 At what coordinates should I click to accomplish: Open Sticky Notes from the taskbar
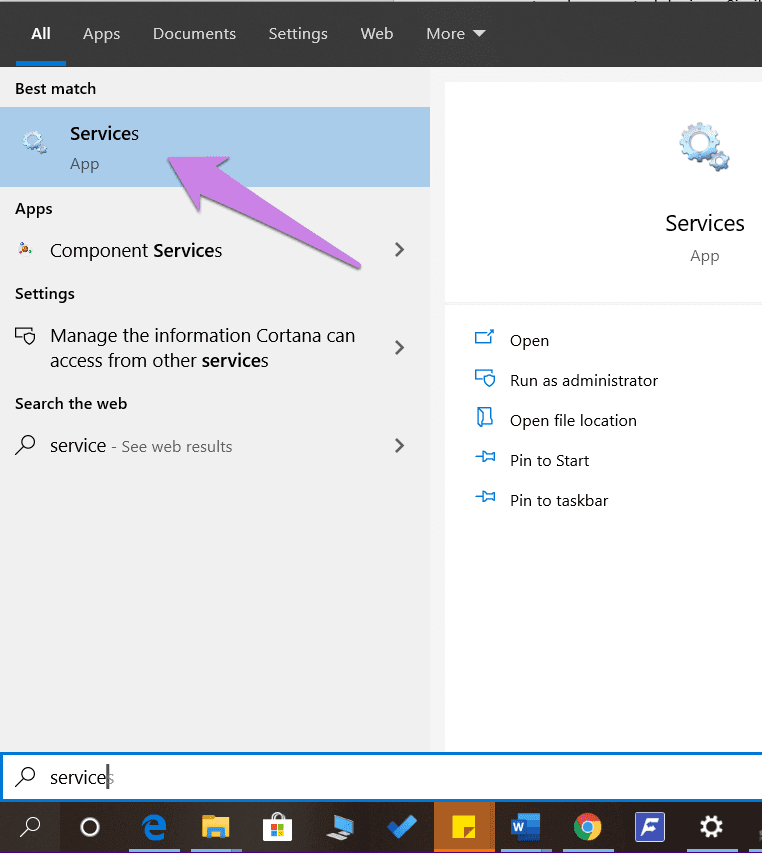pyautogui.click(x=462, y=827)
